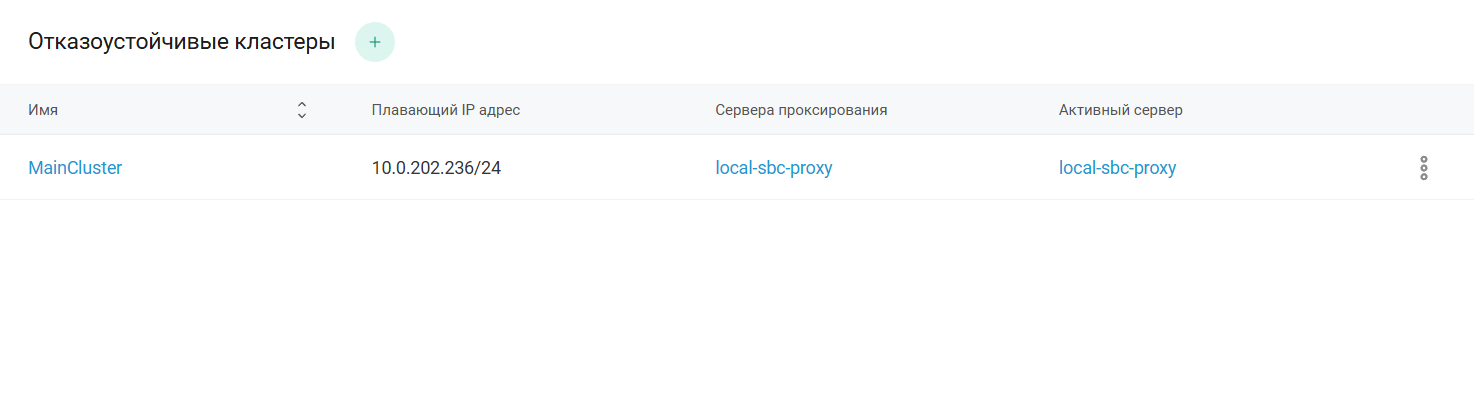The image size is (1474, 401).
Task: Open the three-dot menu for MainCluster
Action: pos(1423,168)
